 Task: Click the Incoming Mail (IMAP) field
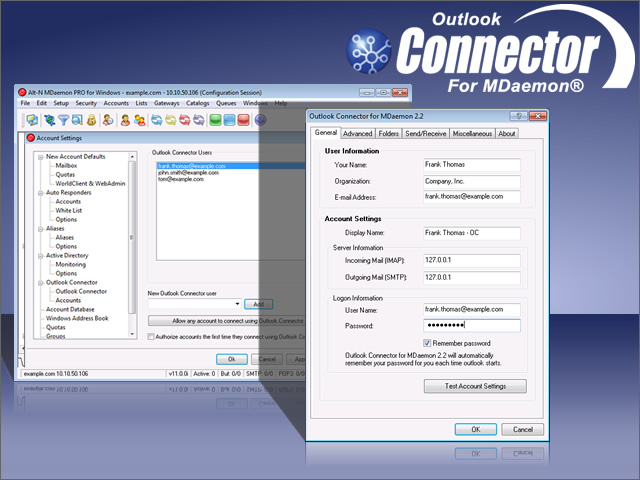[x=471, y=260]
